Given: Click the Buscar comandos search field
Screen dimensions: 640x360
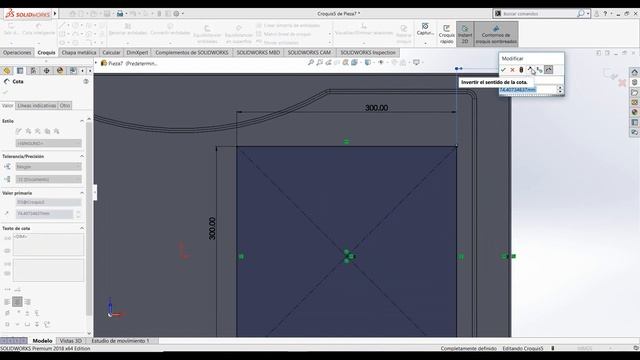Looking at the screenshot, I should (x=539, y=13).
